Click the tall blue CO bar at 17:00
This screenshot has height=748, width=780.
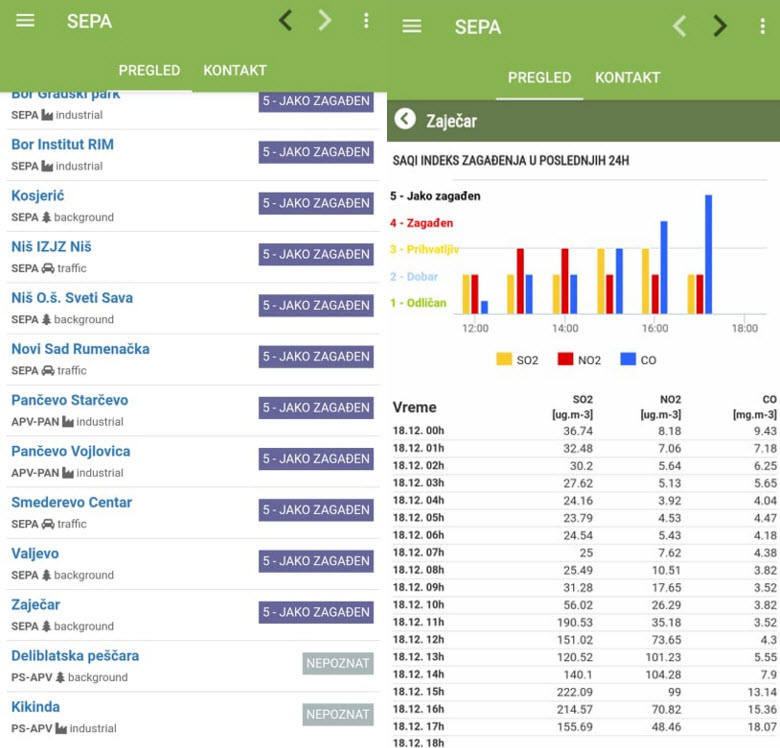point(708,254)
